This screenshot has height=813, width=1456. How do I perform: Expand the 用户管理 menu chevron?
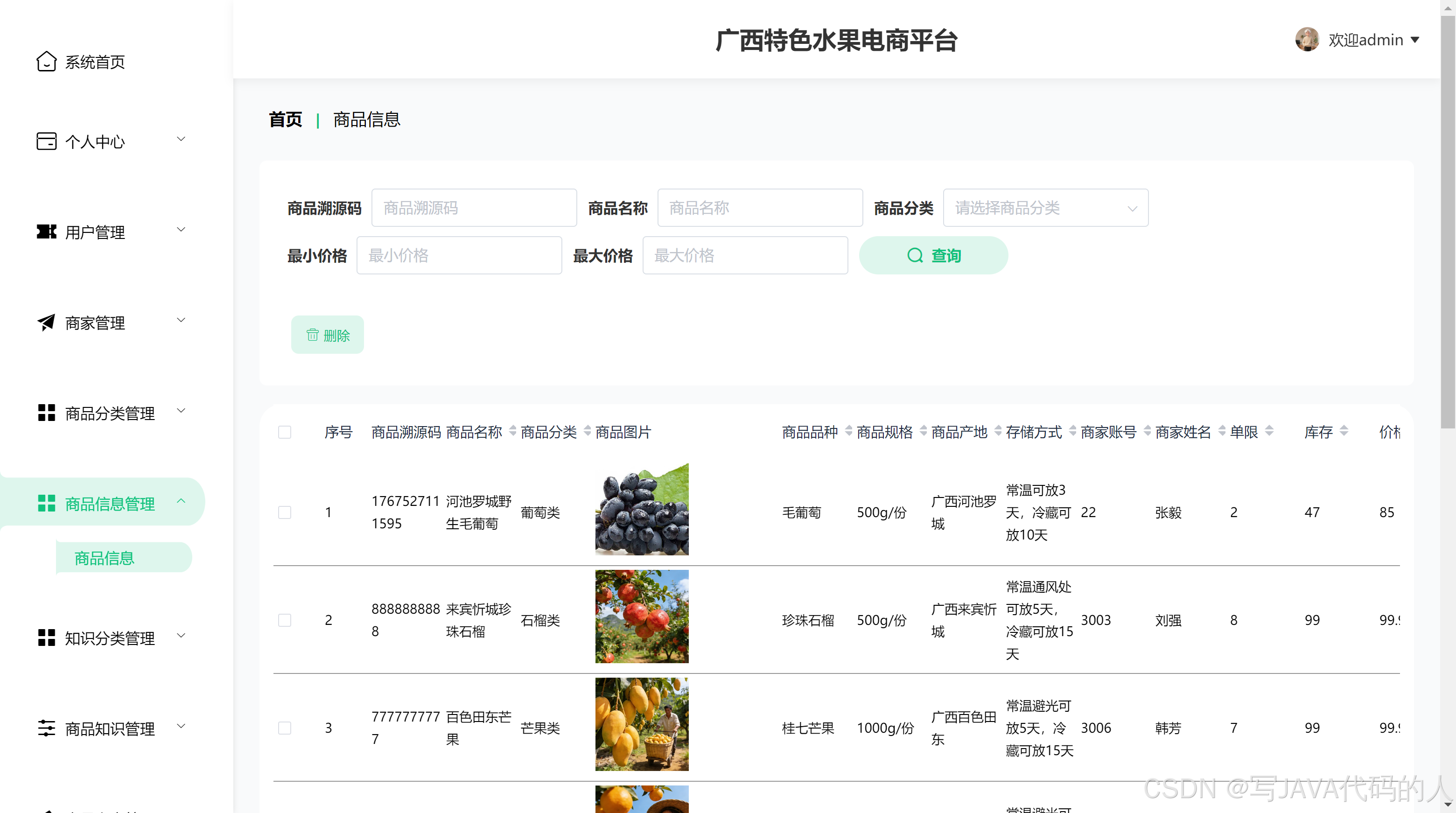(181, 230)
